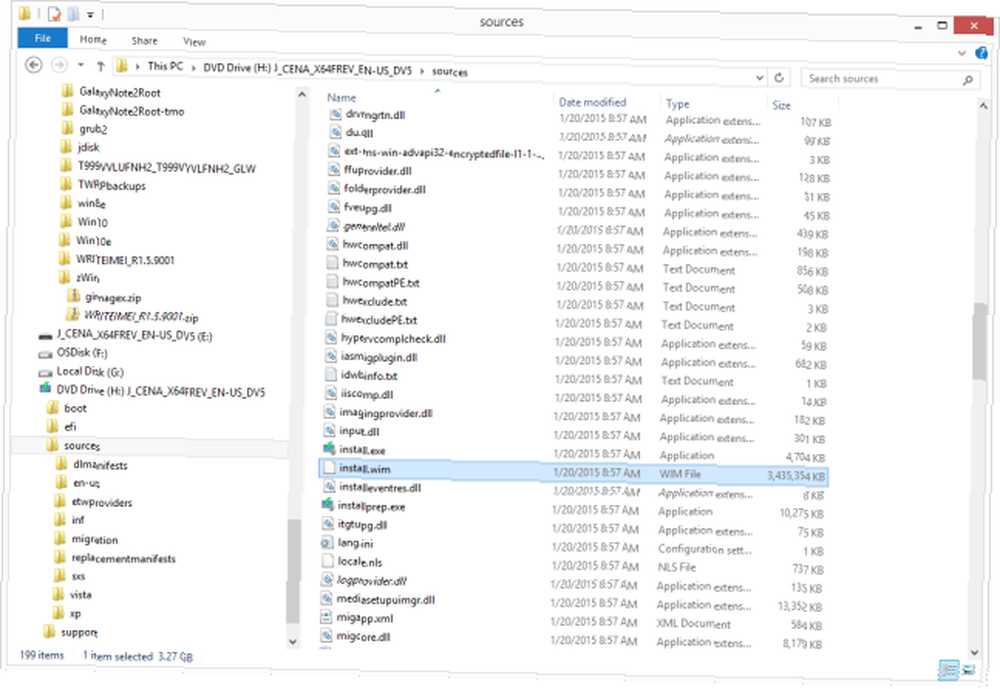Image resolution: width=1000 pixels, height=689 pixels.
Task: Switch to Details view icon
Action: (x=949, y=670)
